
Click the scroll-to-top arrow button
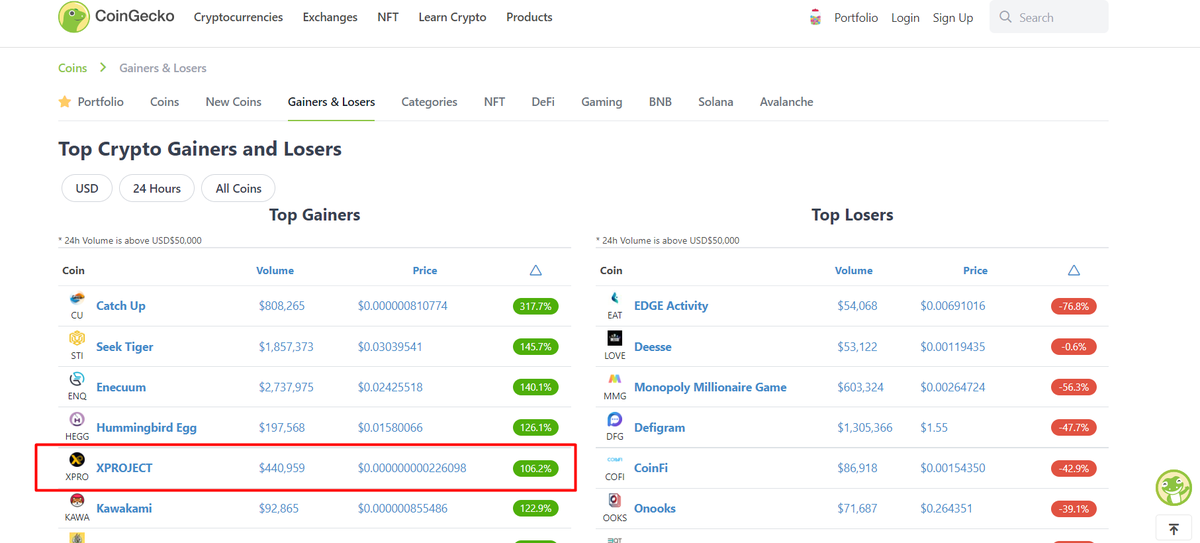(1174, 529)
